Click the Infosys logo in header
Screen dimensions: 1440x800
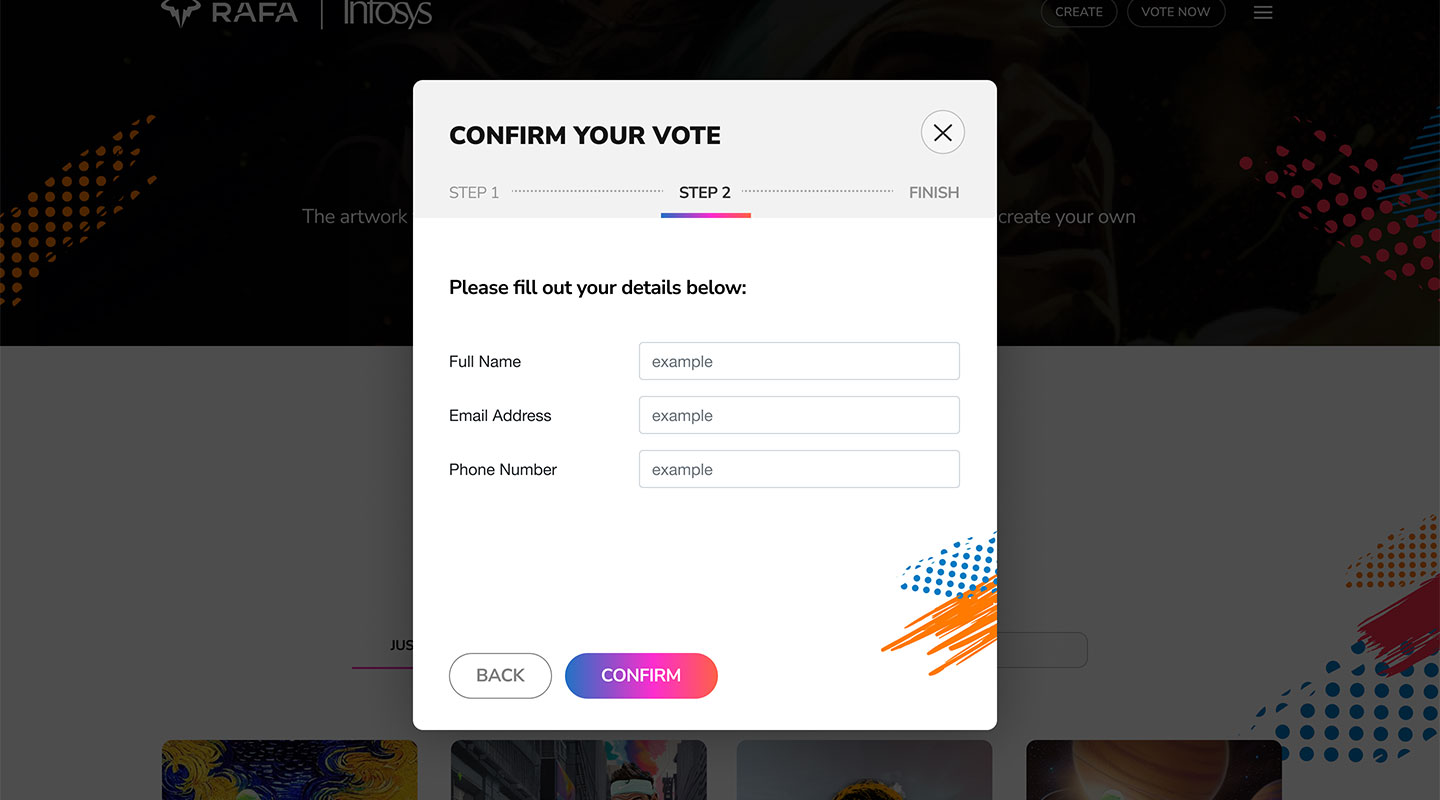click(x=387, y=13)
